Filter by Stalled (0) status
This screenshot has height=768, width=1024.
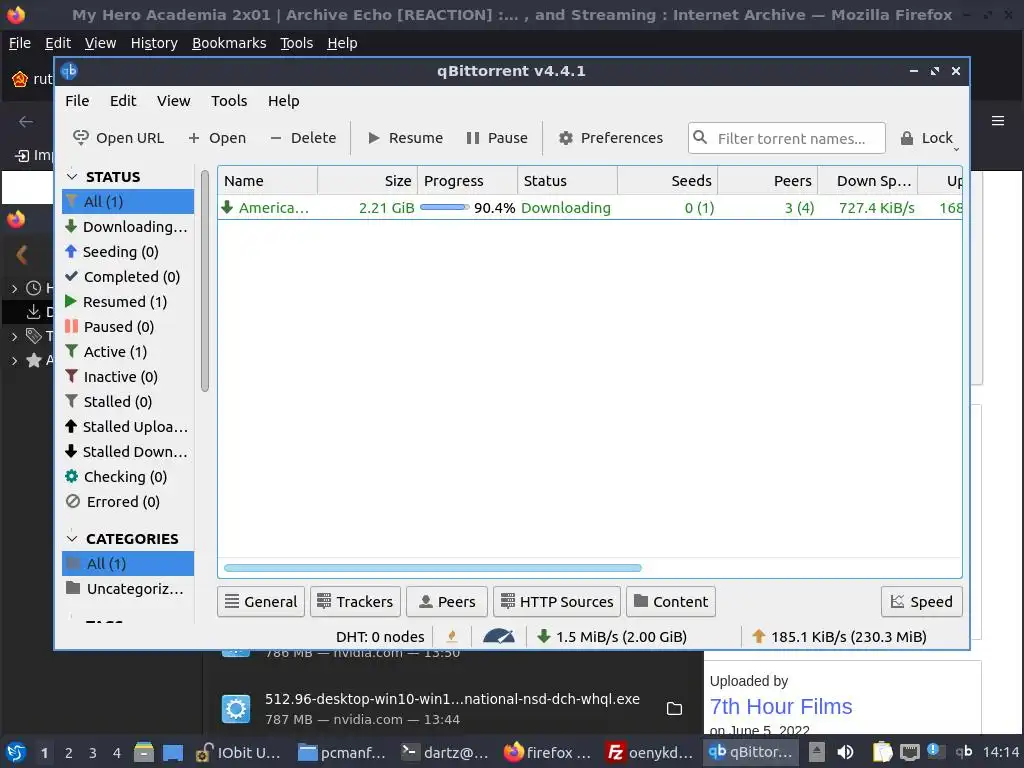pyautogui.click(x=128, y=402)
